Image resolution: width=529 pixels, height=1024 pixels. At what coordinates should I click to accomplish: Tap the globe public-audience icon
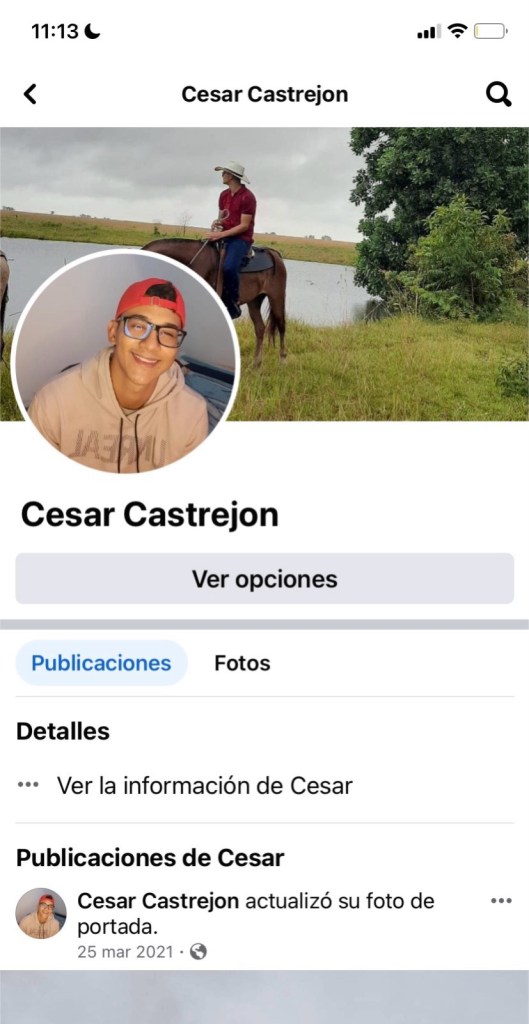(198, 952)
